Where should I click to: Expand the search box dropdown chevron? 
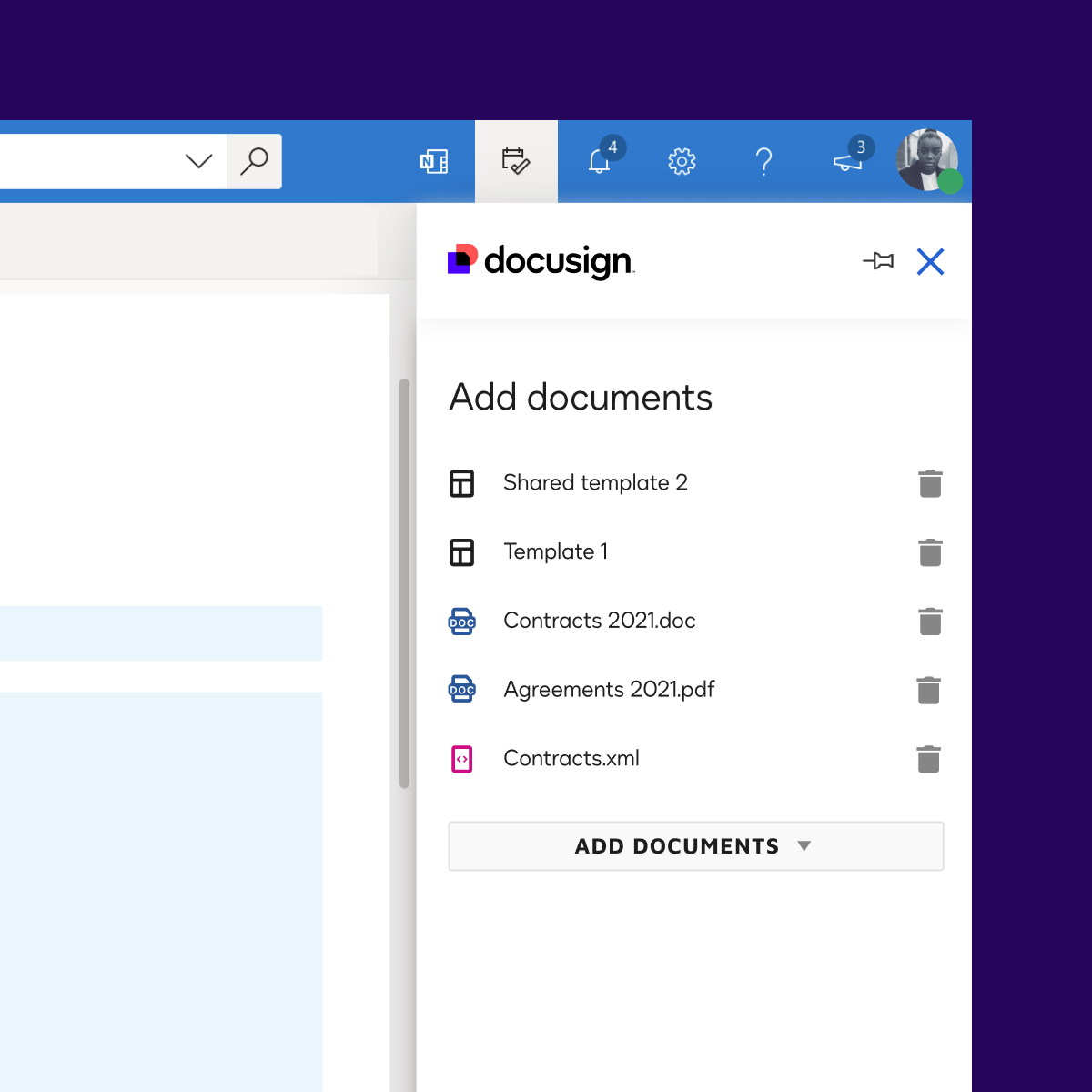pos(198,161)
